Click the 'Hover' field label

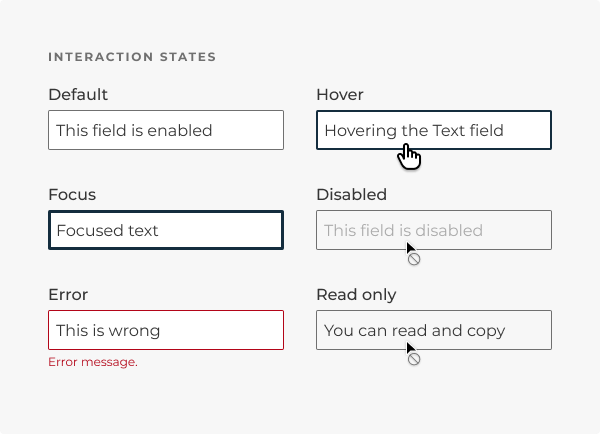pos(340,95)
